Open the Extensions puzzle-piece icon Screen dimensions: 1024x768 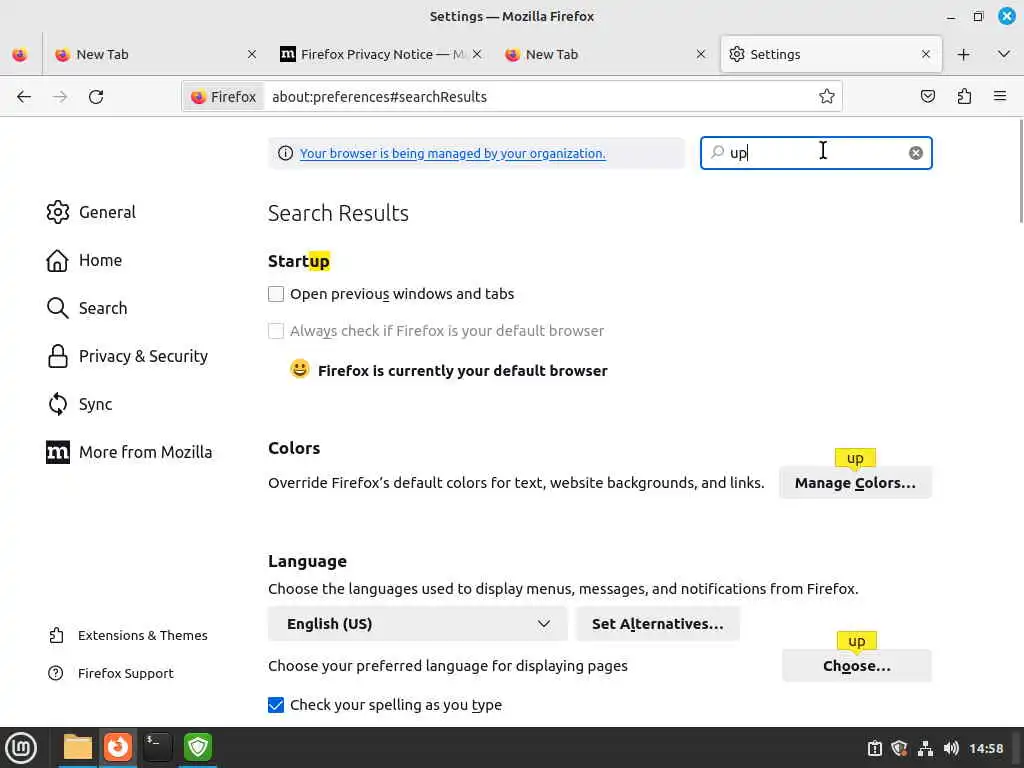[964, 97]
